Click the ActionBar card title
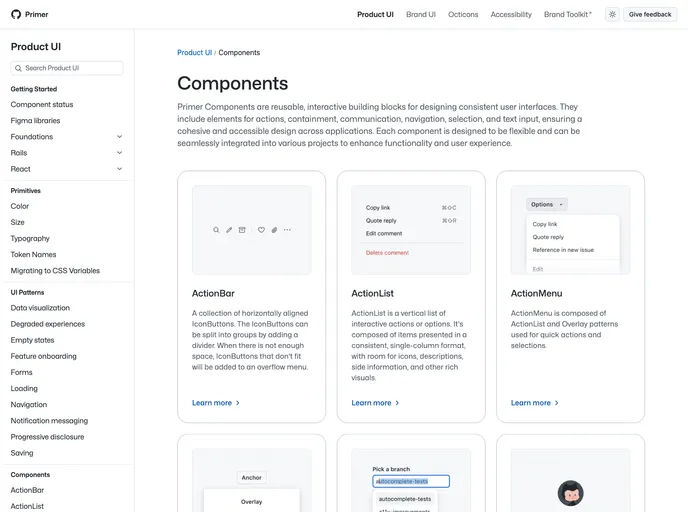Viewport: 688px width, 512px height. (213, 294)
